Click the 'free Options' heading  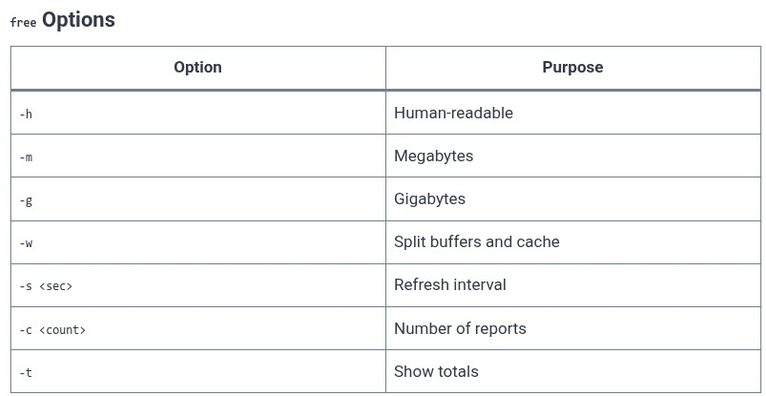(63, 21)
